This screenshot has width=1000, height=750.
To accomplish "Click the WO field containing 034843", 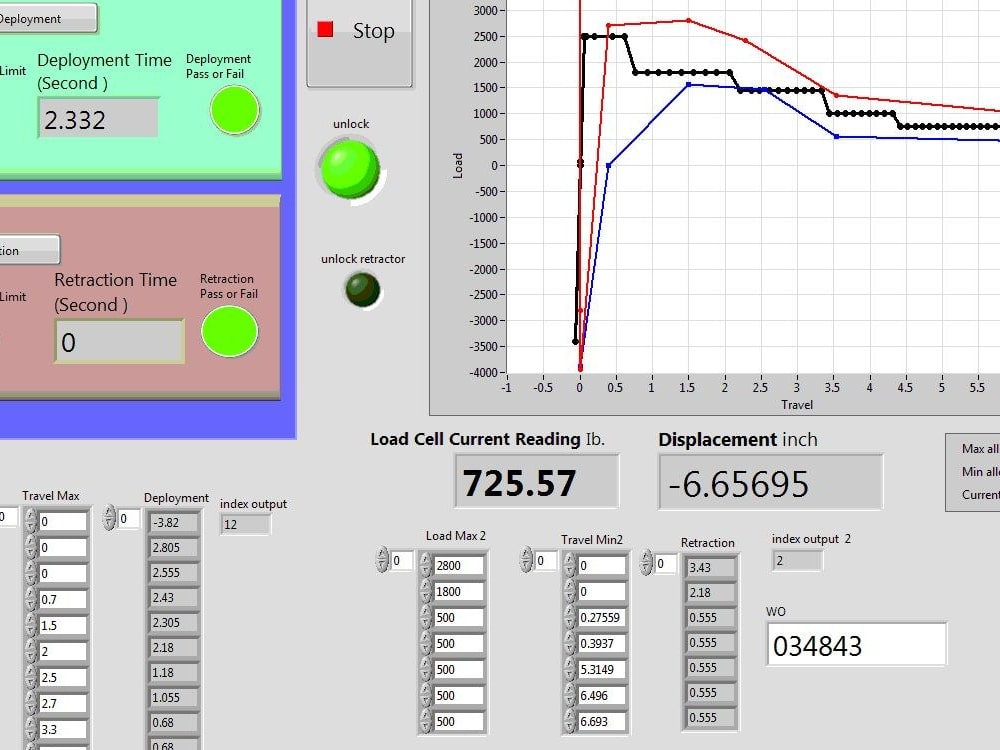I will pos(857,645).
